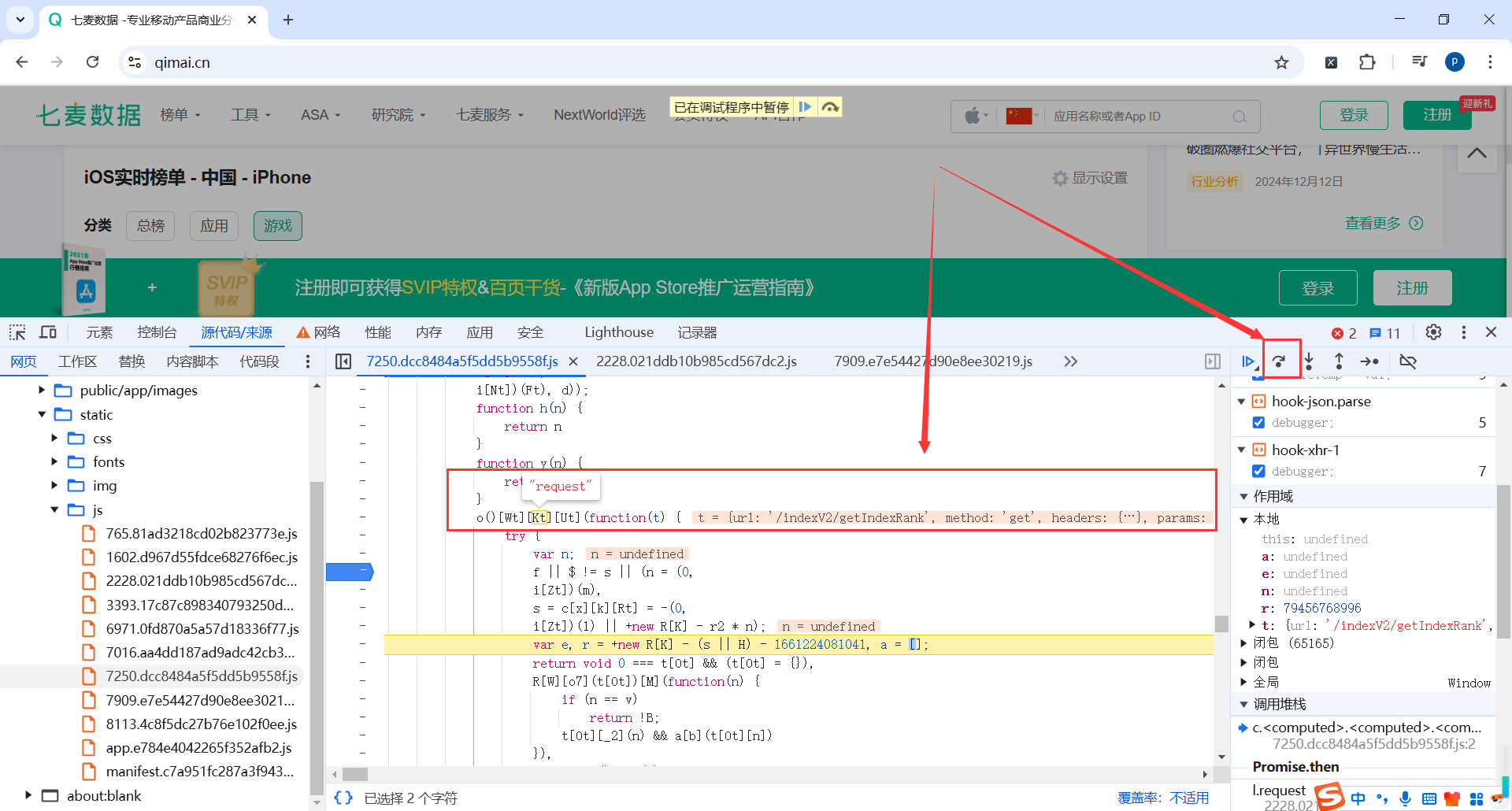1512x811 pixels.
Task: Open the 工具 navigation dropdown
Action: [x=250, y=115]
